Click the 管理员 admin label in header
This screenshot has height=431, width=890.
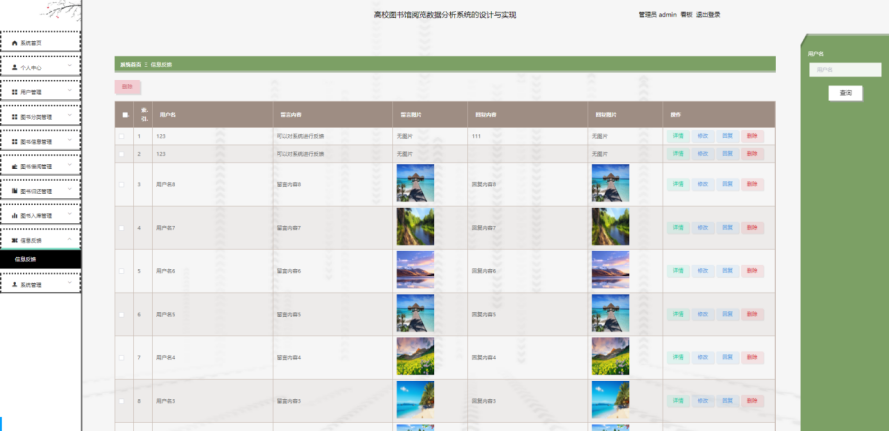657,15
